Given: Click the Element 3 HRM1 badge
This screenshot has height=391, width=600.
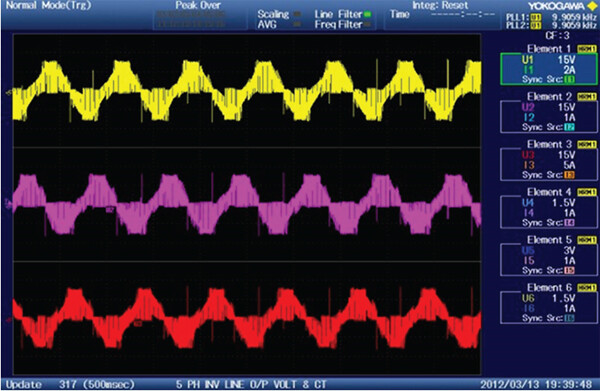Looking at the screenshot, I should point(587,145).
